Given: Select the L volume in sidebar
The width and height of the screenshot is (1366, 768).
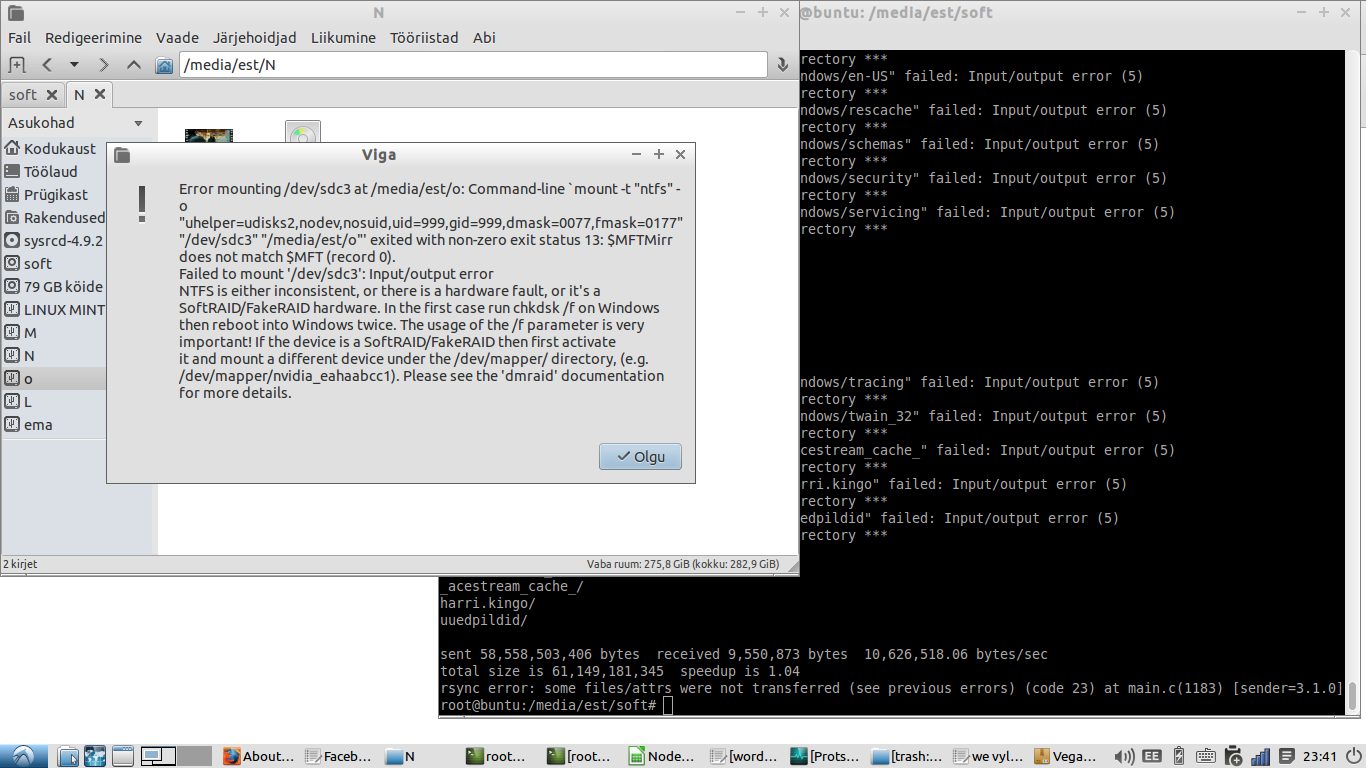Looking at the screenshot, I should coord(19,402).
